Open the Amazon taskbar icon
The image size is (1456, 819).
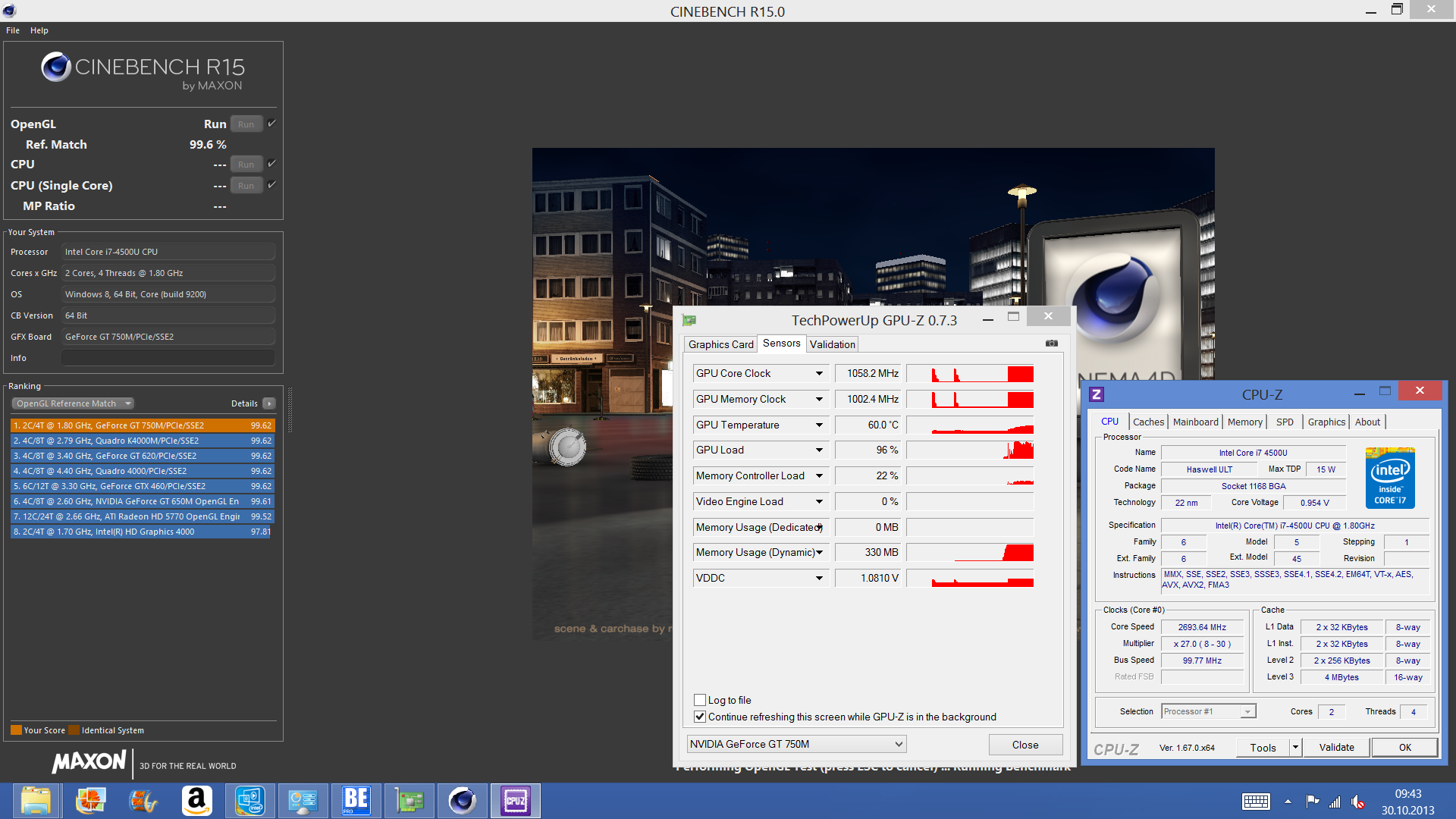click(x=196, y=801)
